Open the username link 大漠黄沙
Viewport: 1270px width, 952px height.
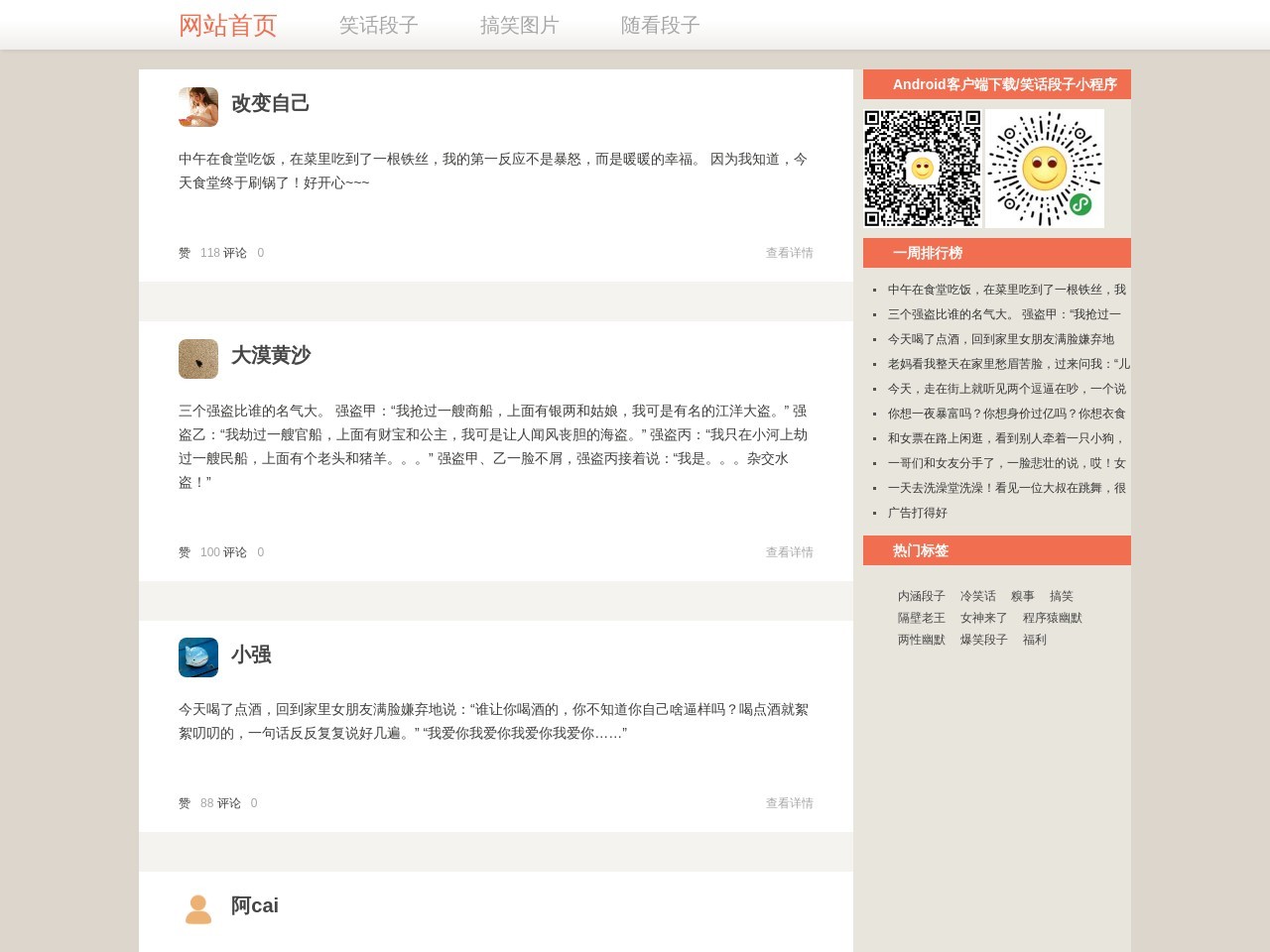click(x=271, y=355)
